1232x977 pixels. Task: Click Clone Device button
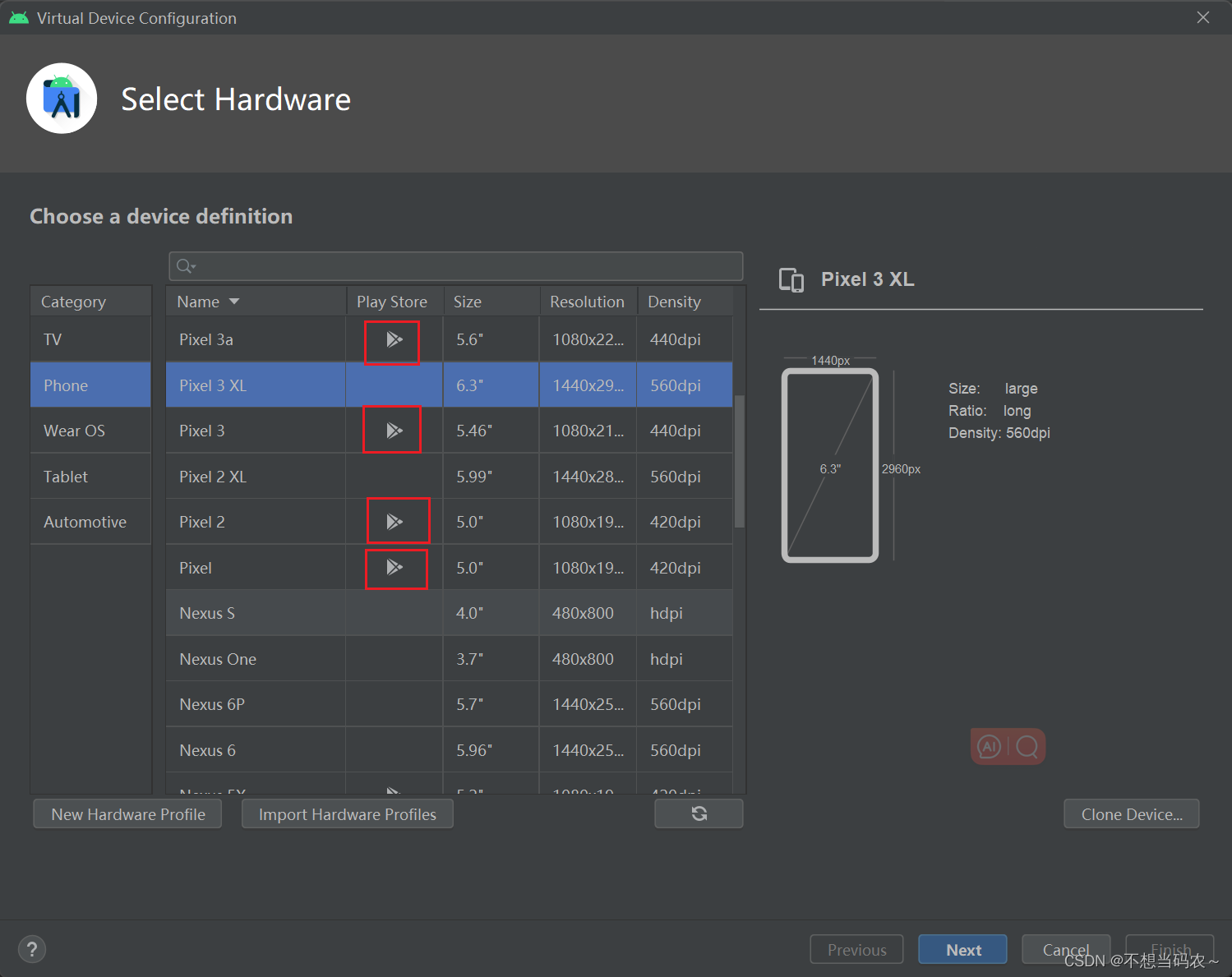1132,813
